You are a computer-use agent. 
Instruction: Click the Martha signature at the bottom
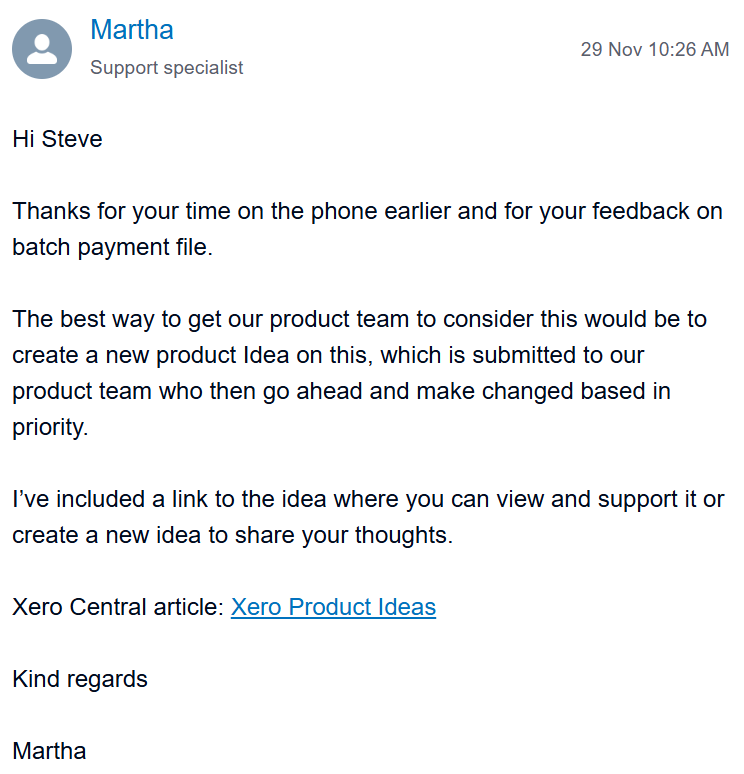pos(49,751)
